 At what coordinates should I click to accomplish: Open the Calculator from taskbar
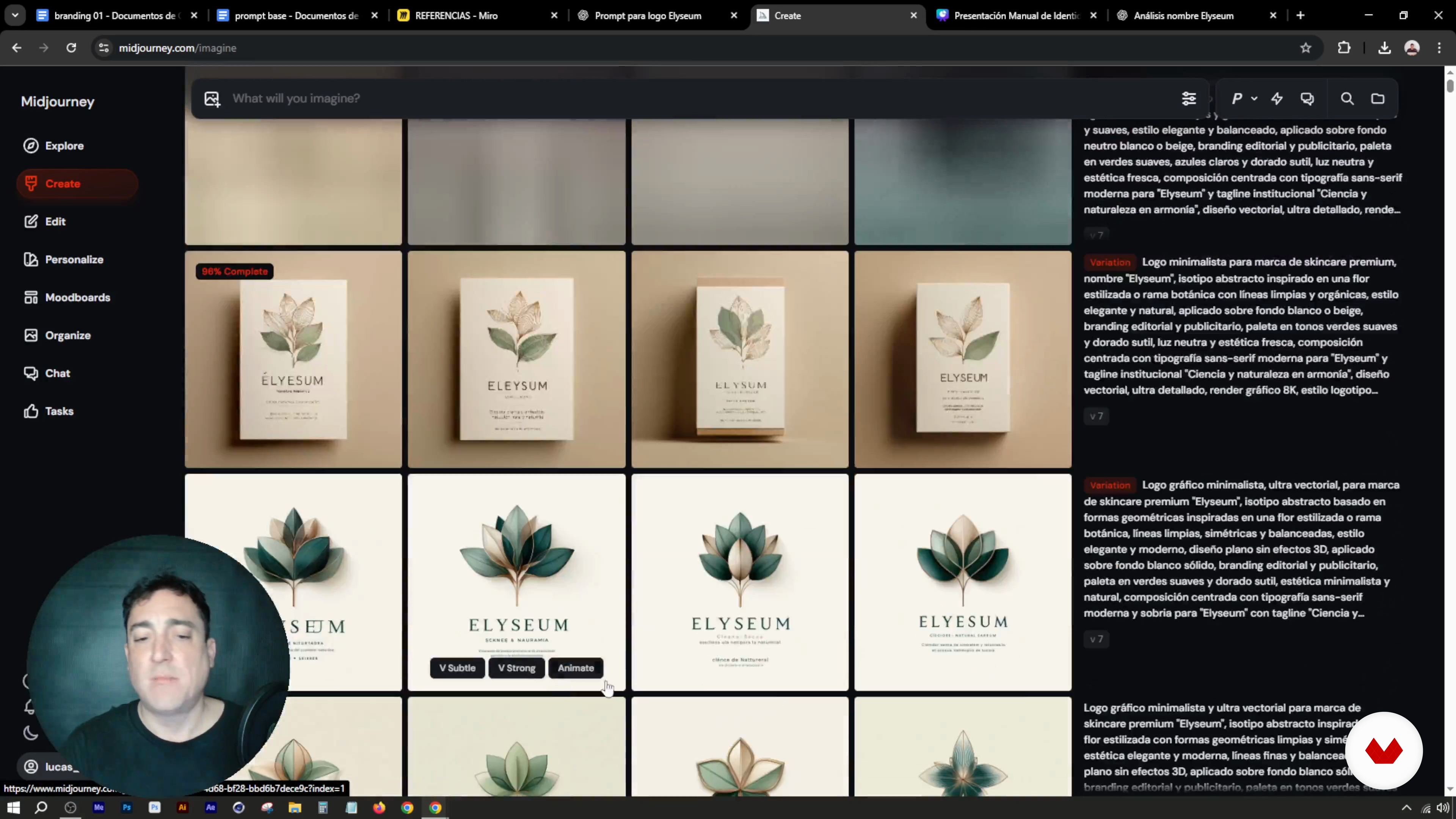(323, 808)
